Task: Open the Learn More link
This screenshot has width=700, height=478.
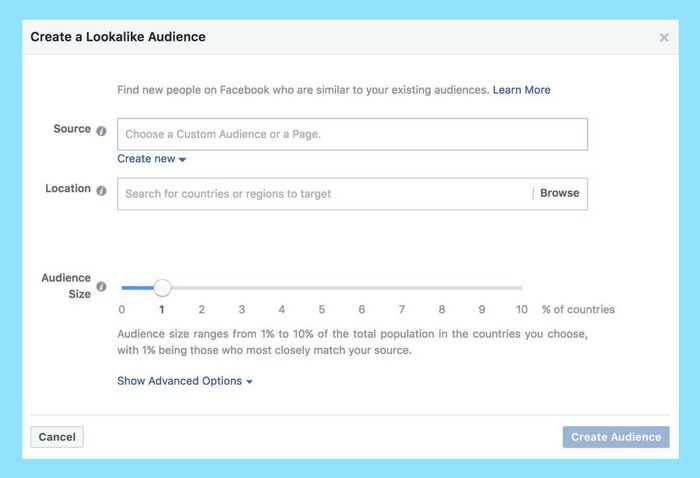Action: 521,90
